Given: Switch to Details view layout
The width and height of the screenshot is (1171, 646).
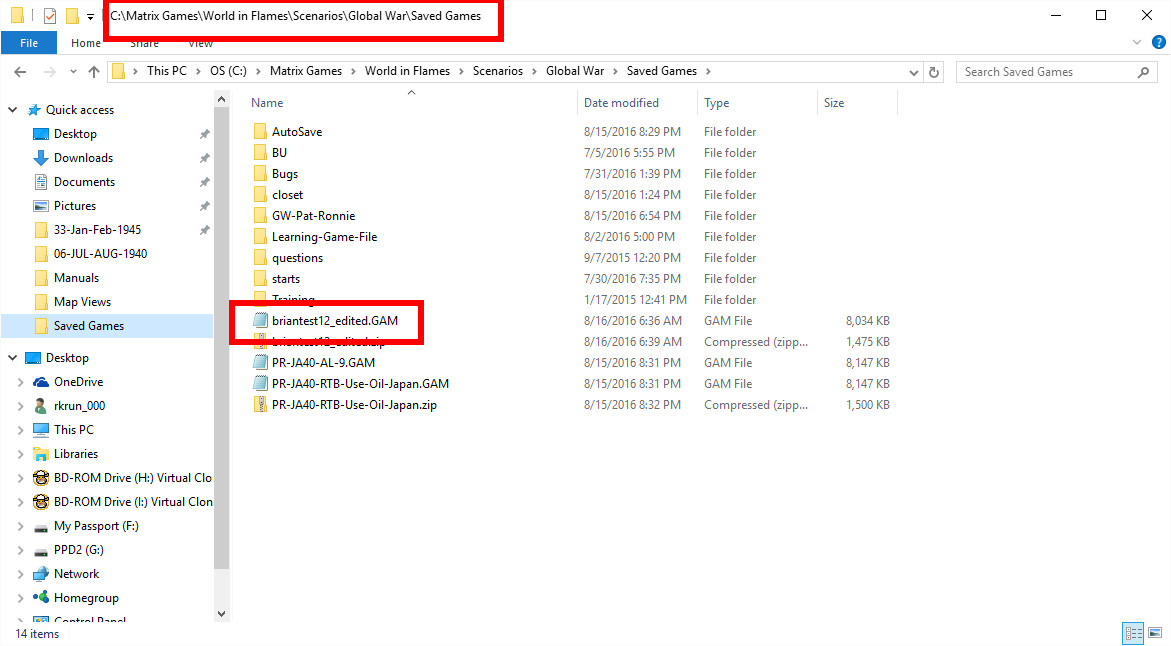Looking at the screenshot, I should [1134, 633].
